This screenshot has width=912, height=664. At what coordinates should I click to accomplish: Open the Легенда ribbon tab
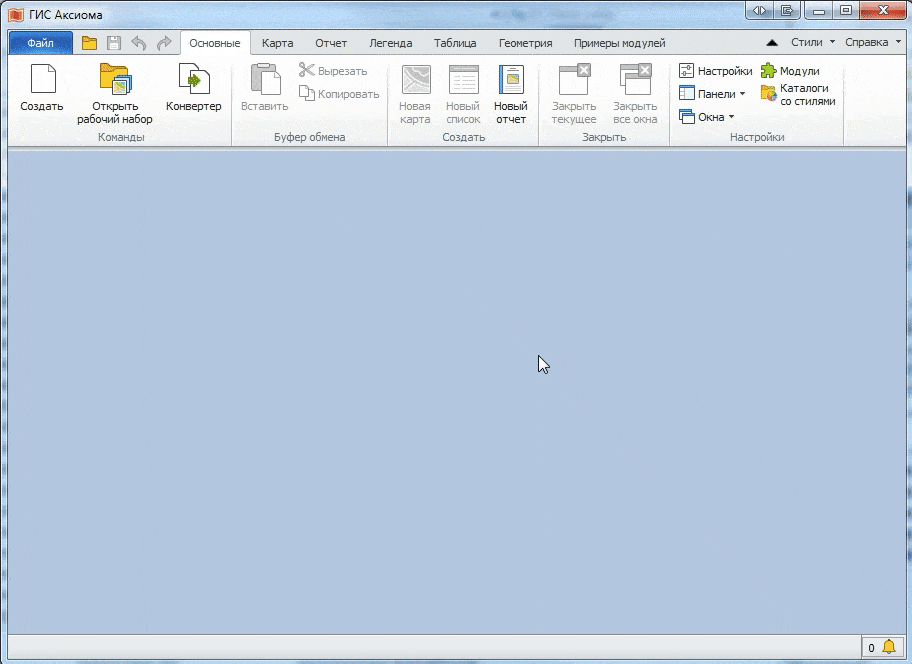(391, 43)
